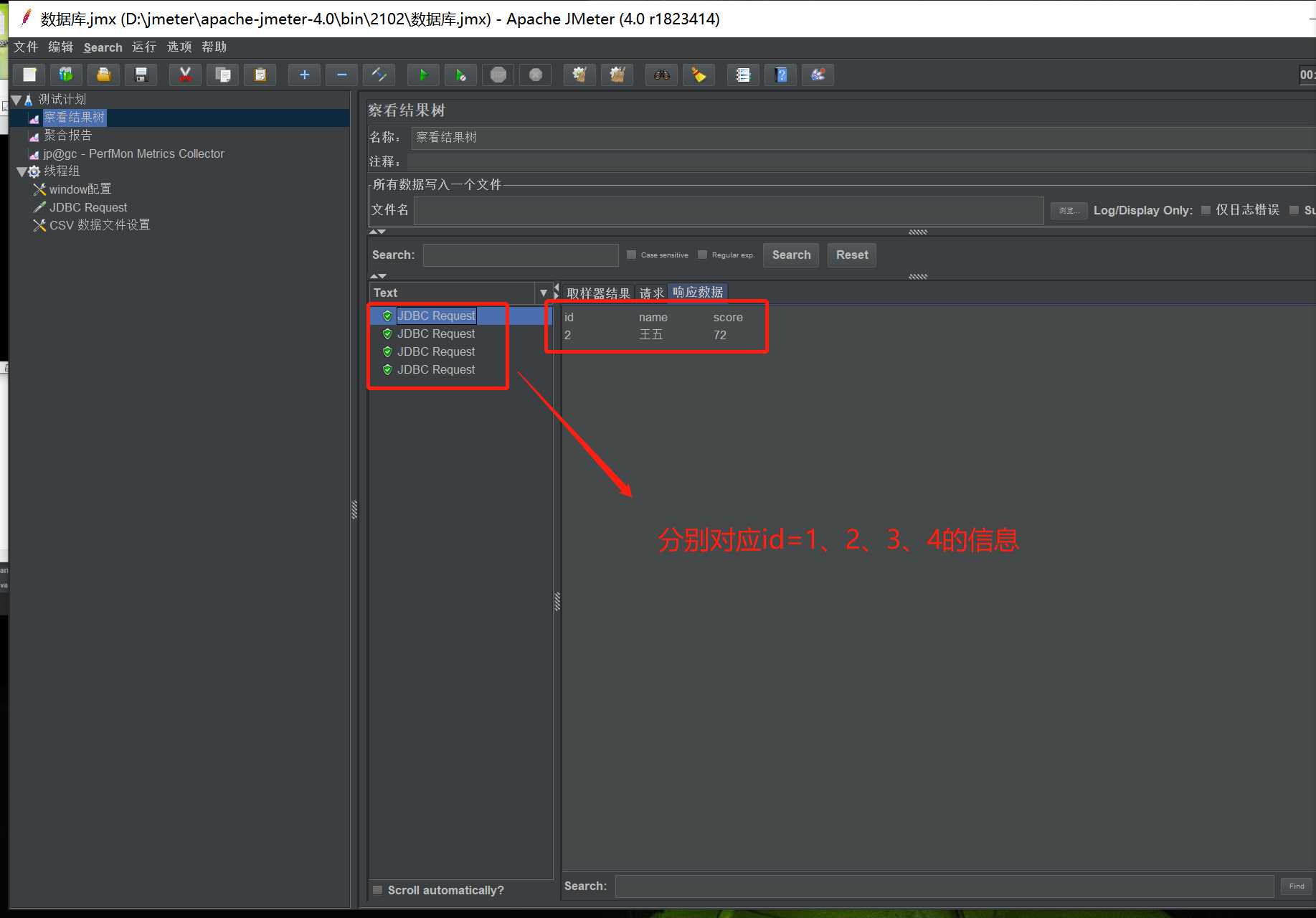Click the Stop test icon
Screen dimensions: 1316x918
click(x=498, y=75)
